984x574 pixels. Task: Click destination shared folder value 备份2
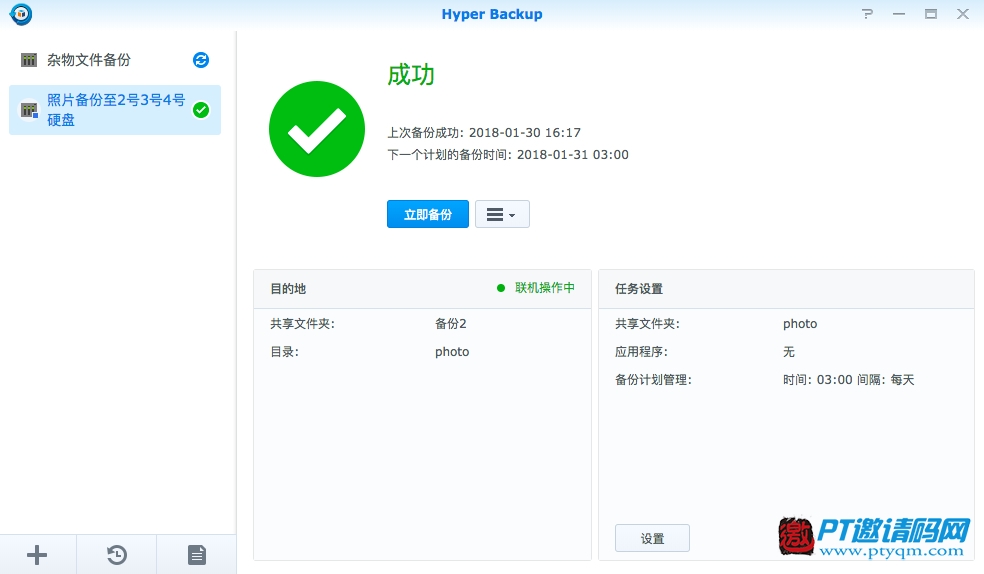pos(451,324)
